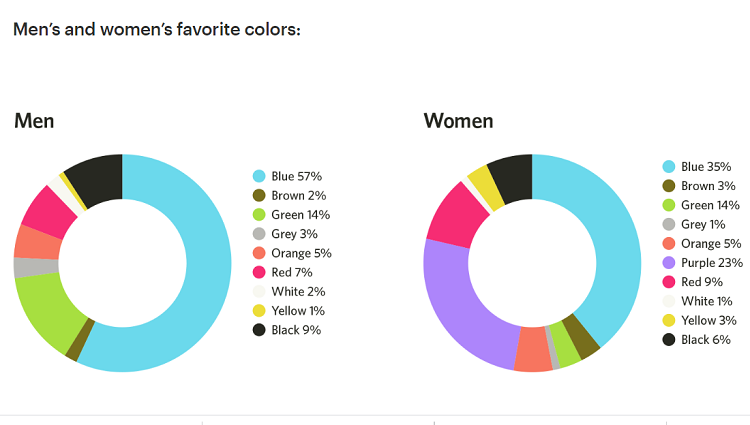Select the Grey 3% legend entry under Men
Image resolution: width=750 pixels, height=425 pixels.
pos(285,234)
